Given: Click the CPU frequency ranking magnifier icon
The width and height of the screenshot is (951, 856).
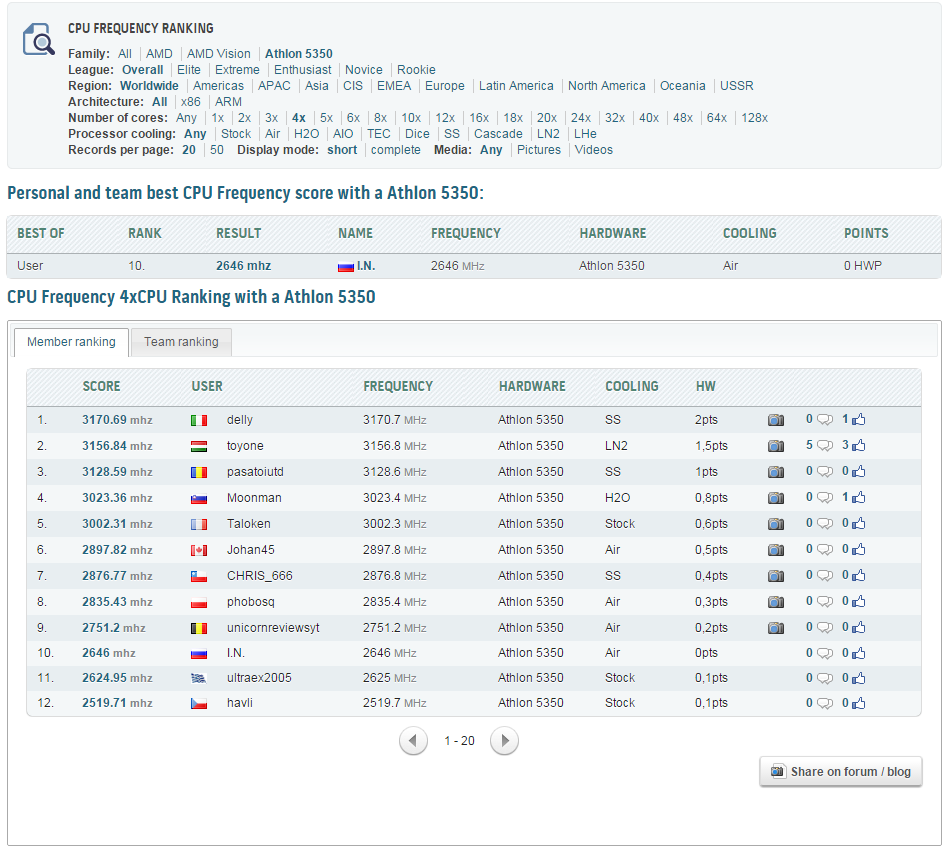Looking at the screenshot, I should [x=39, y=40].
